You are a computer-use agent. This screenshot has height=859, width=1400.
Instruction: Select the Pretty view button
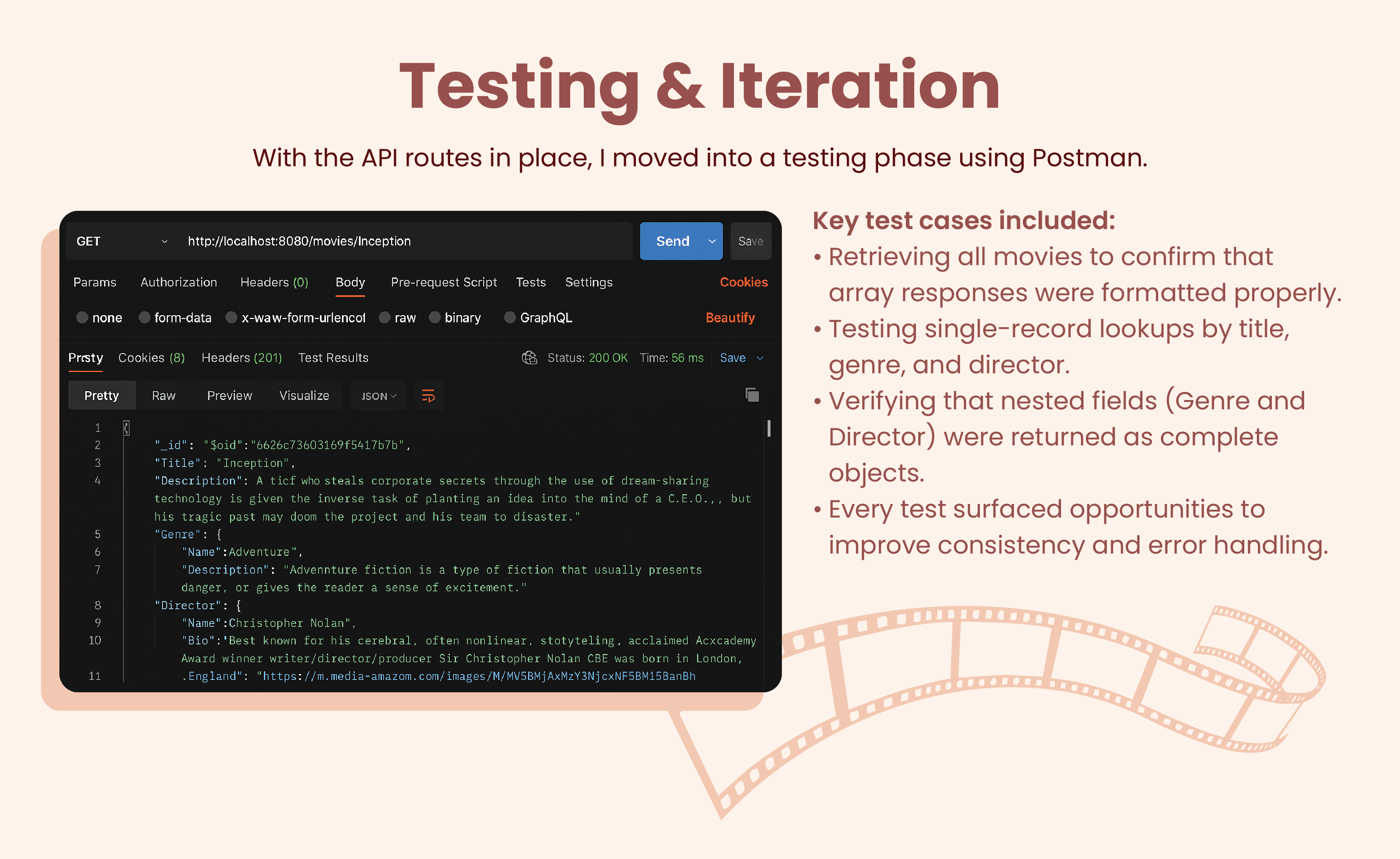tap(102, 395)
